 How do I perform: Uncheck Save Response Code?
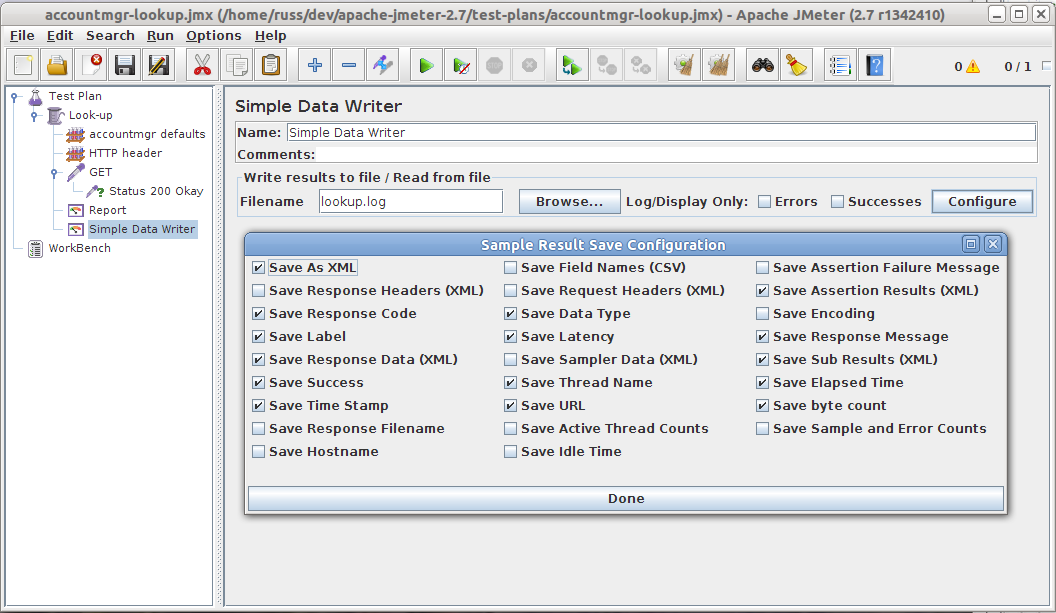click(259, 313)
